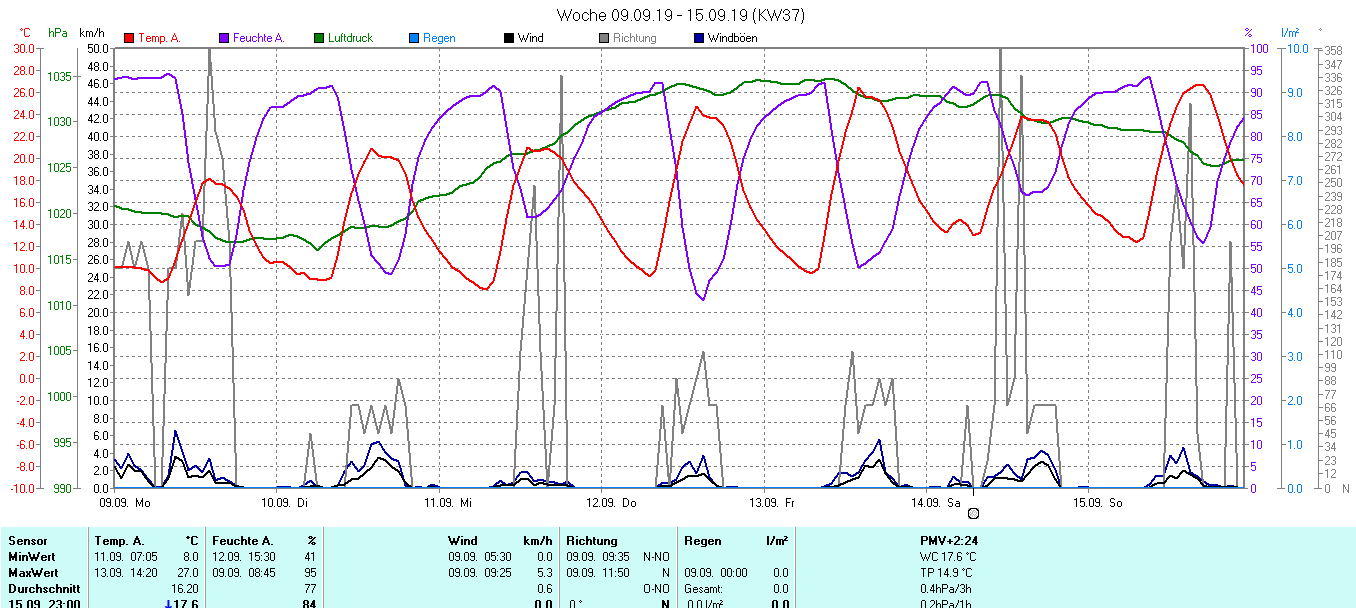1356x608 pixels.
Task: Click the purple Feuchte A. legend square
Action: [x=224, y=38]
